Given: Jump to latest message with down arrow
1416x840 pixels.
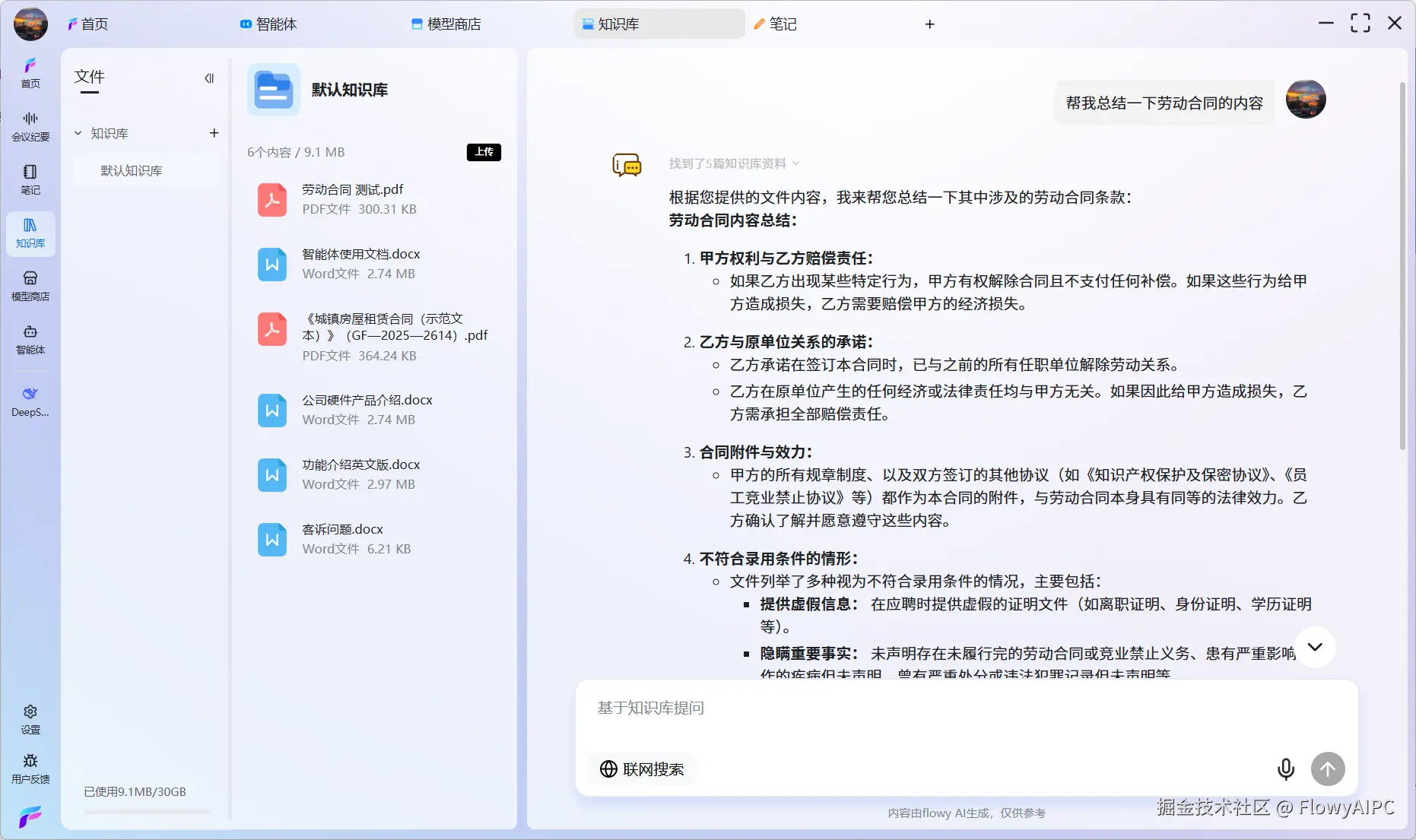Looking at the screenshot, I should click(1315, 647).
